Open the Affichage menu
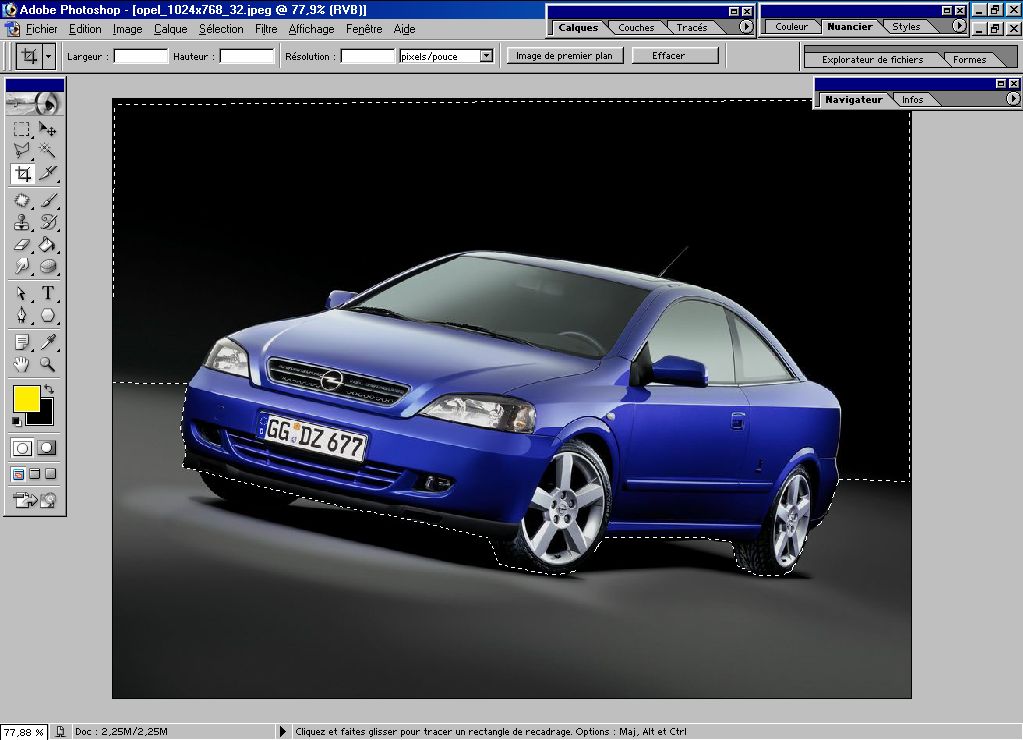The width and height of the screenshot is (1023, 740). tap(311, 29)
